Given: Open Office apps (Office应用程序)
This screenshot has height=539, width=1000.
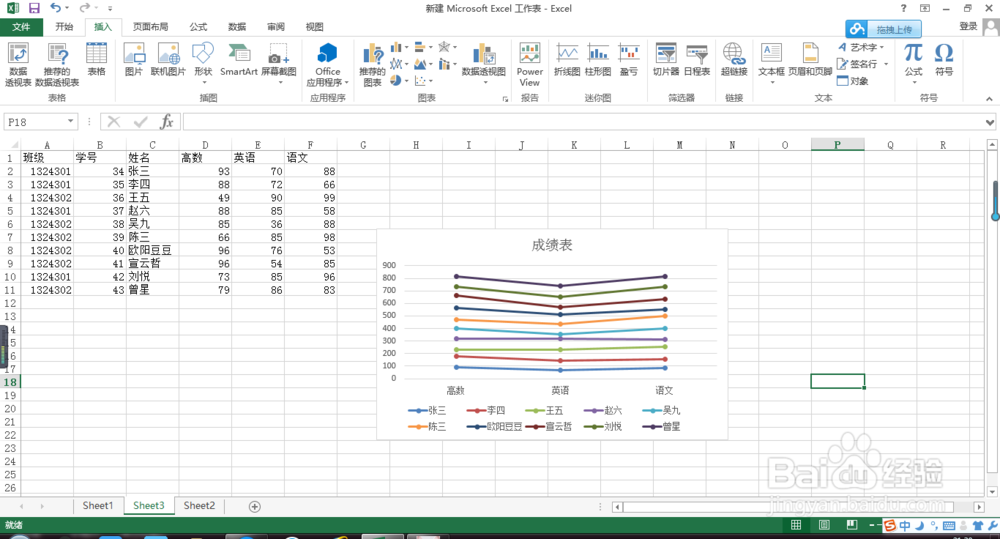Looking at the screenshot, I should pos(327,64).
